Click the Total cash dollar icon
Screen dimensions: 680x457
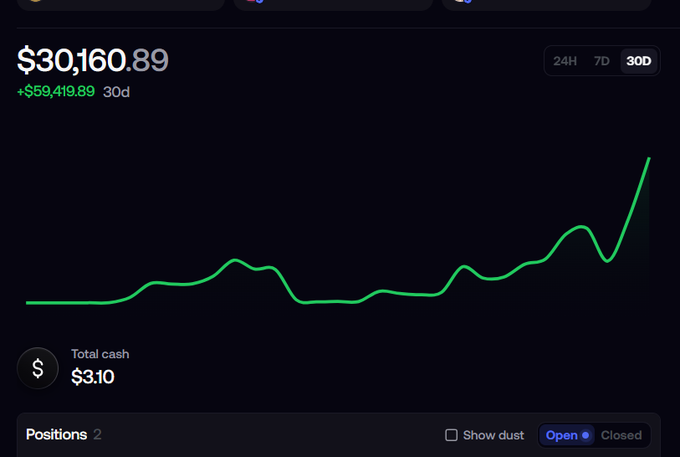38,368
